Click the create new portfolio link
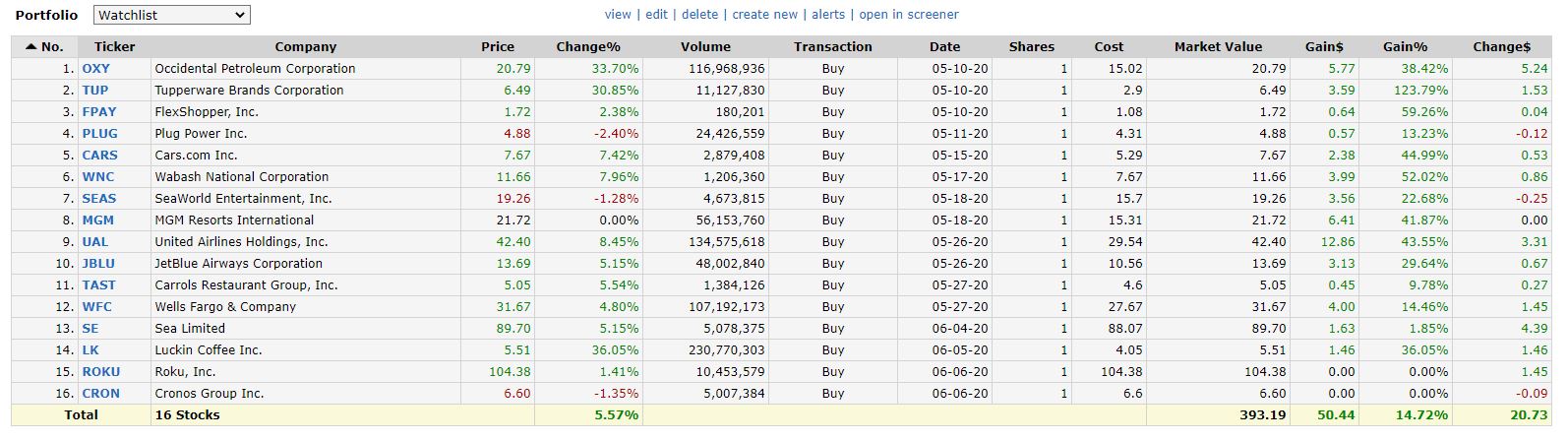The image size is (1568, 441). tap(764, 15)
